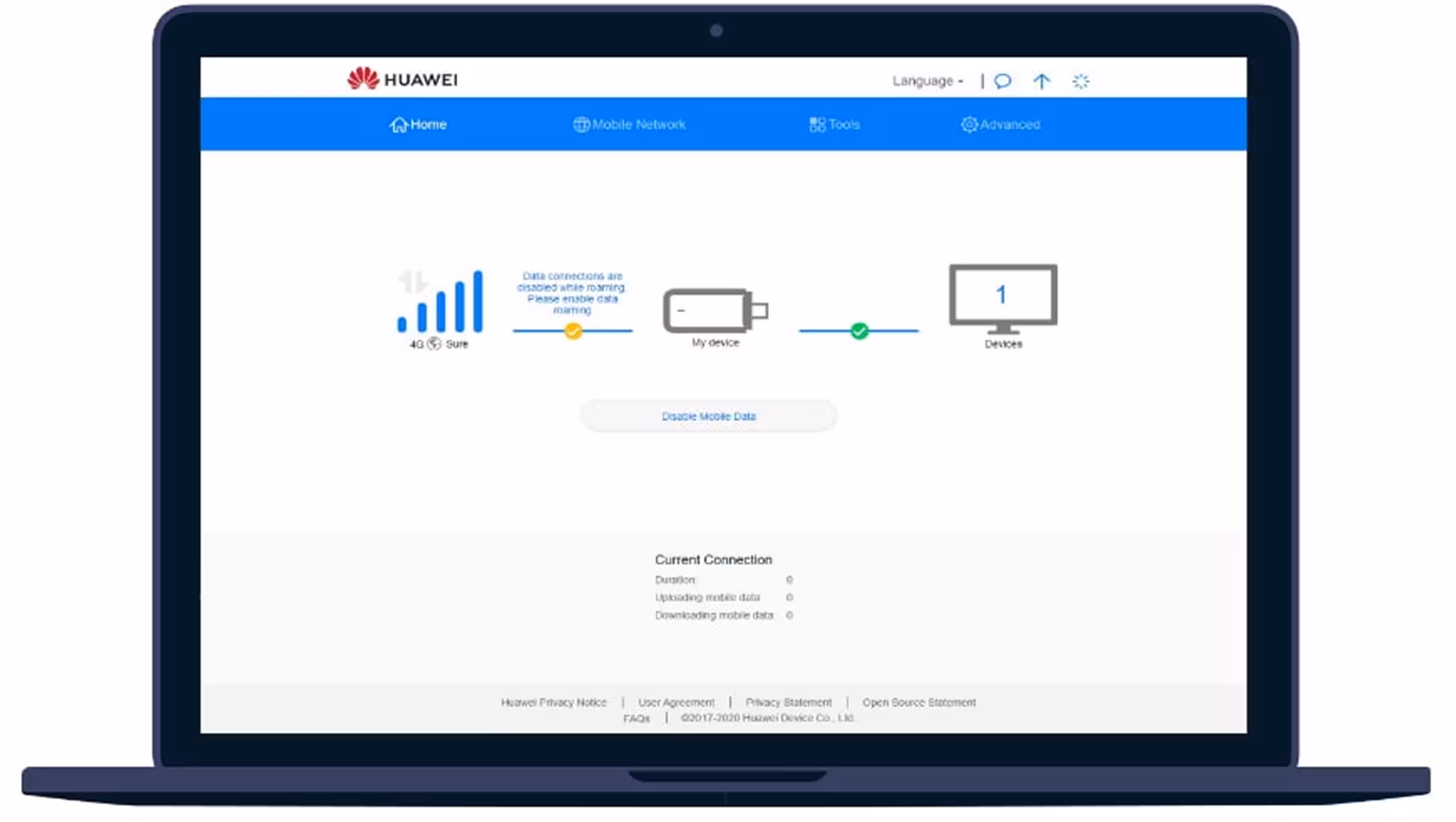Open the Privacy Statement link
1456x822 pixels.
788,702
